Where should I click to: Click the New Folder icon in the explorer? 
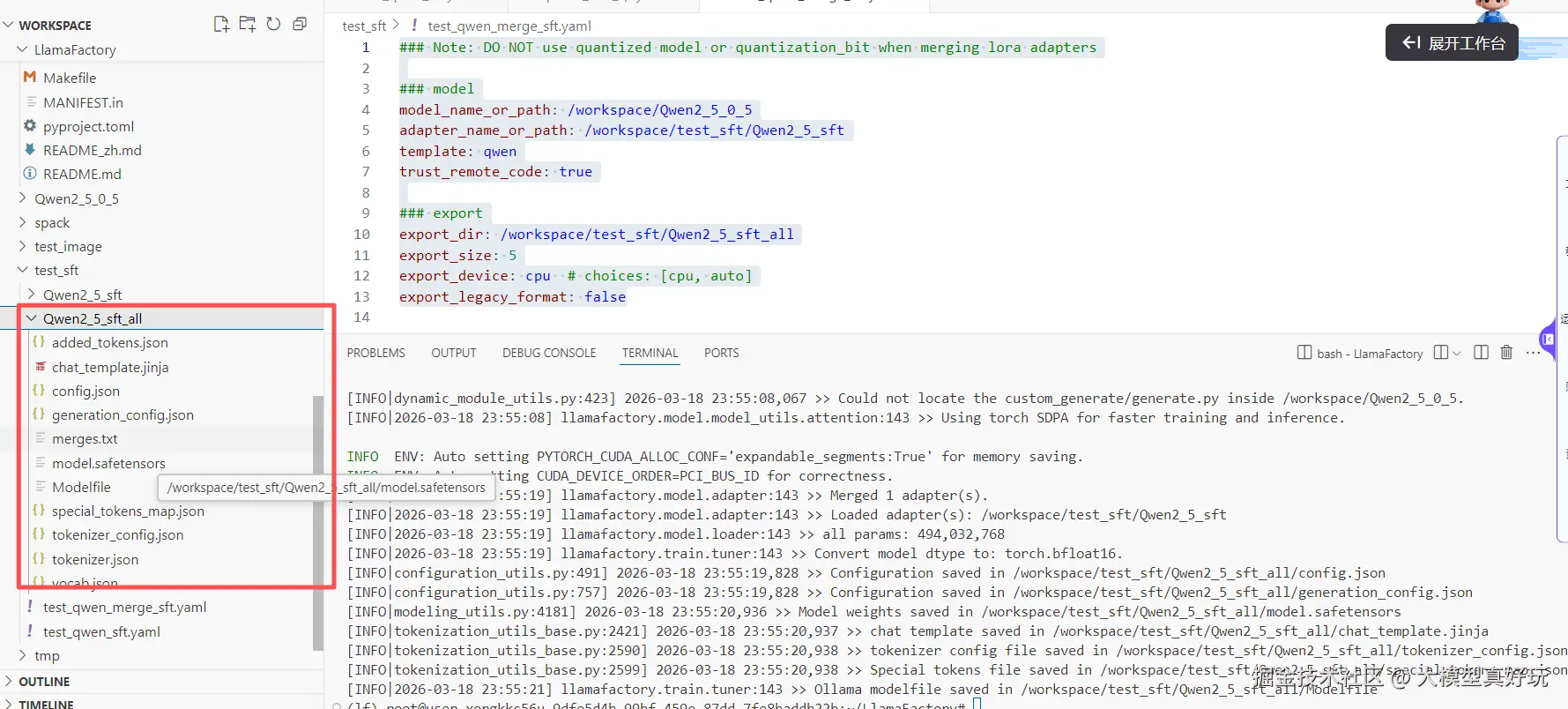[248, 24]
